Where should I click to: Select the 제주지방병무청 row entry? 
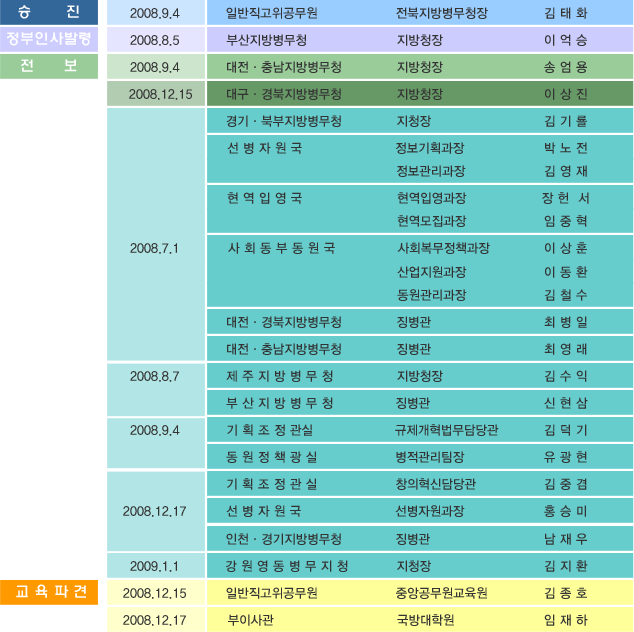(x=280, y=377)
